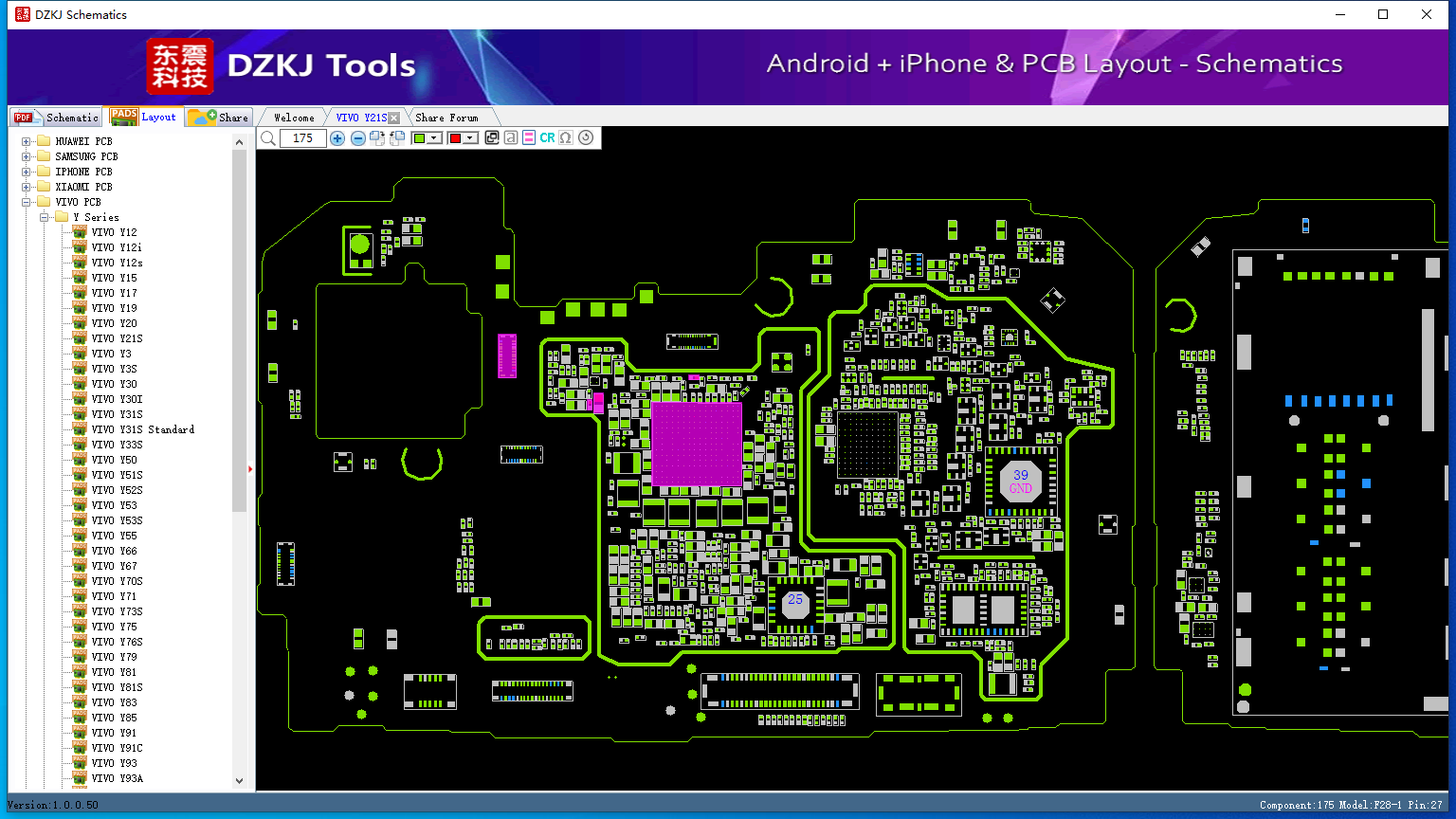Image resolution: width=1456 pixels, height=819 pixels.
Task: Collapse the VIVO PCB folder
Action: click(x=26, y=202)
